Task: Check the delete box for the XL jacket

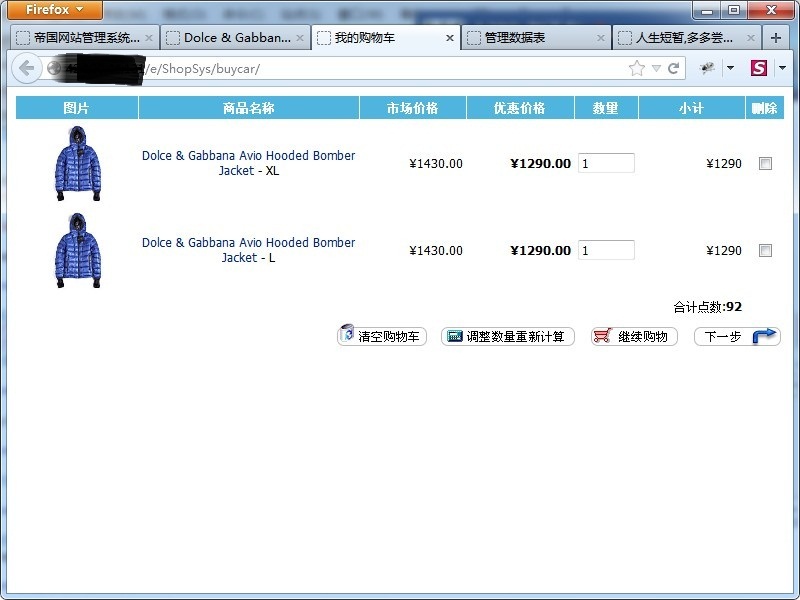Action: (x=765, y=163)
